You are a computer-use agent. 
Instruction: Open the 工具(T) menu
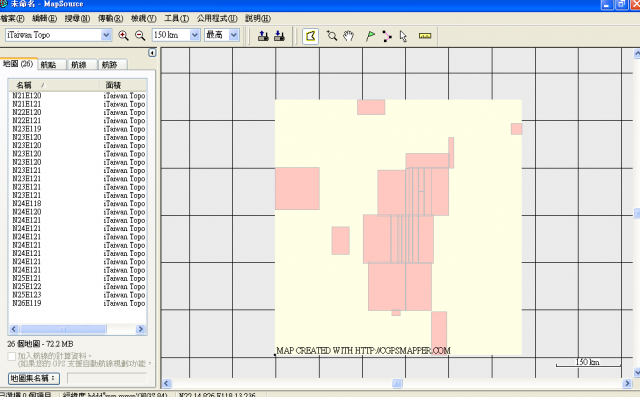pyautogui.click(x=176, y=18)
